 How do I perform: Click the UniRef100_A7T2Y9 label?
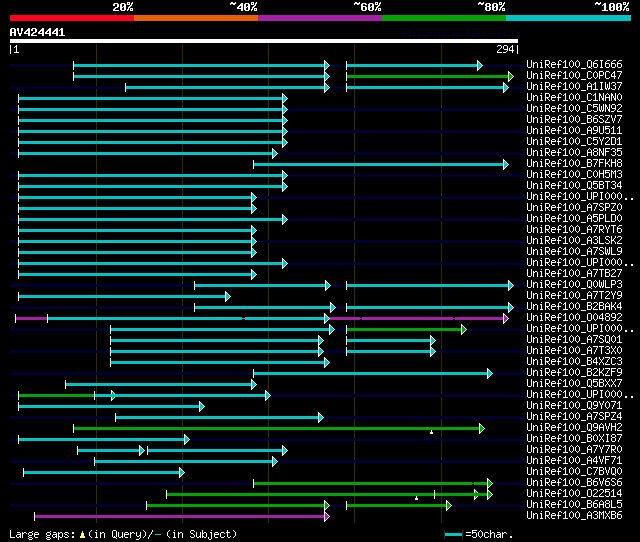[x=574, y=295]
